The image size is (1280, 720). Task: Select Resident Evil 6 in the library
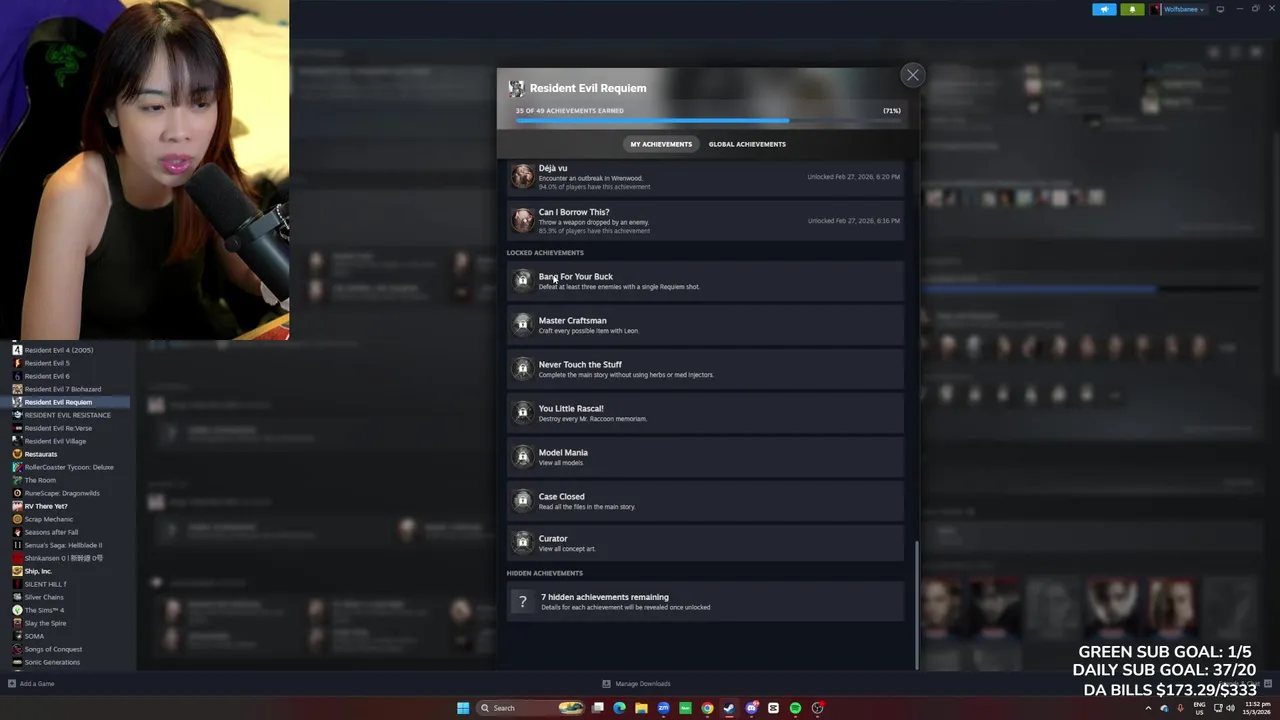coord(47,376)
